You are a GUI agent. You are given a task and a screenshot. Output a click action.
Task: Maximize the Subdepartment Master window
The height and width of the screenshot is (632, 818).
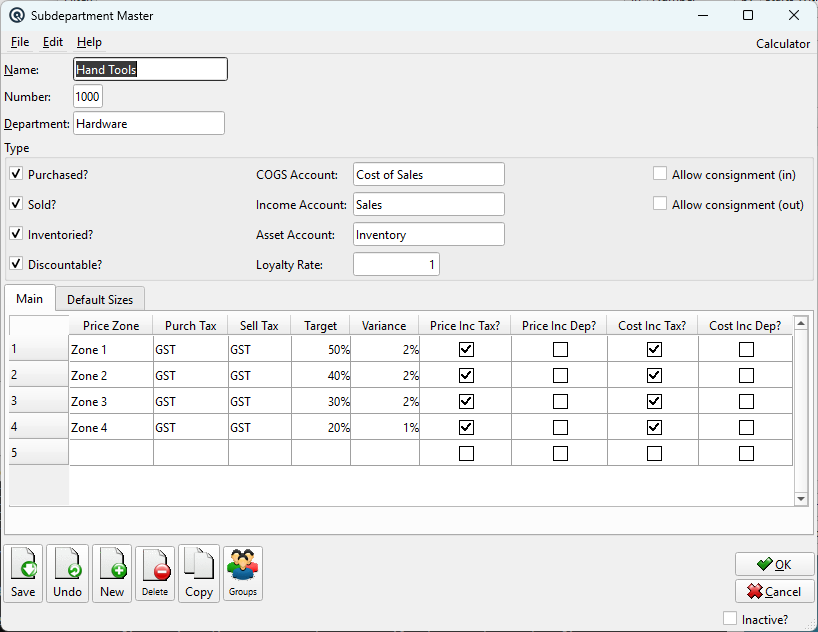click(748, 15)
